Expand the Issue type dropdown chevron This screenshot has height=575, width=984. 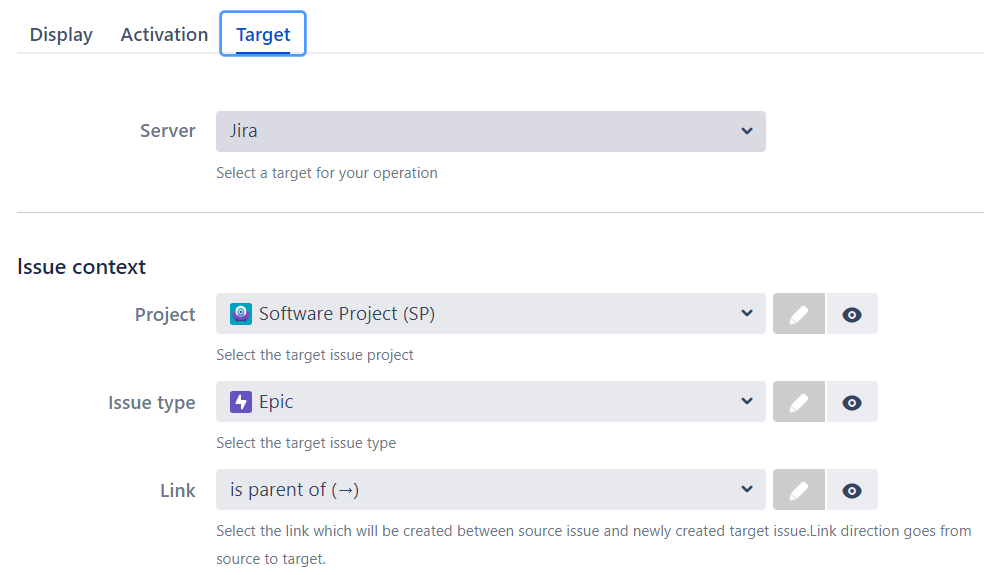pyautogui.click(x=746, y=402)
